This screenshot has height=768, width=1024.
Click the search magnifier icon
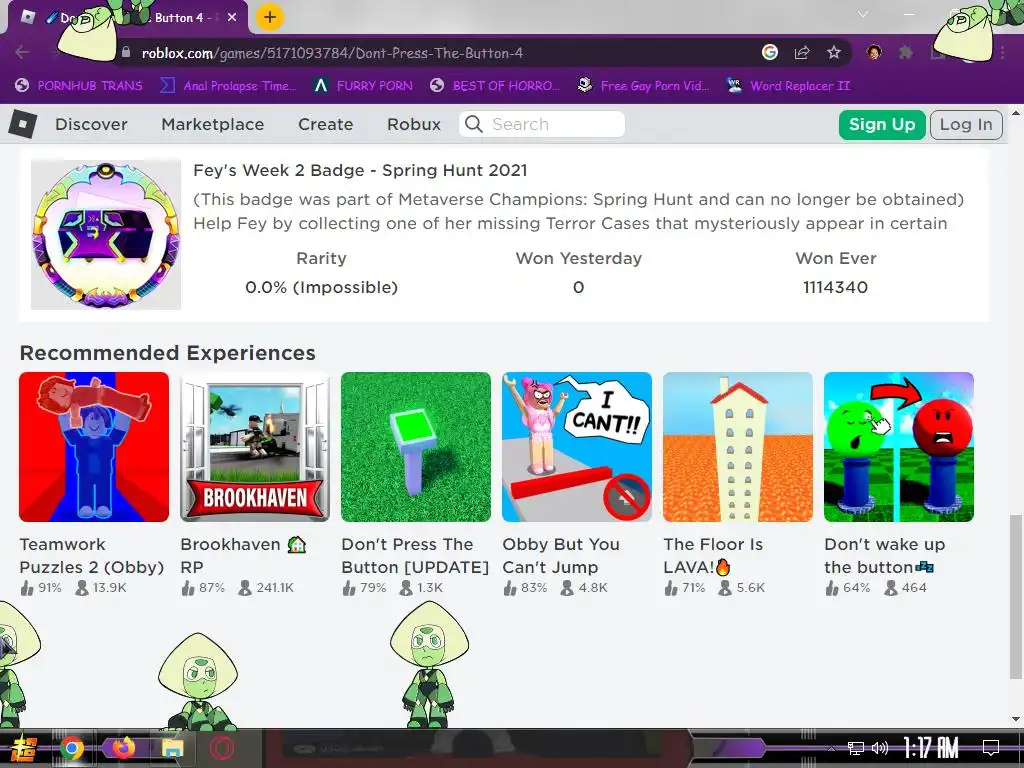[x=474, y=124]
